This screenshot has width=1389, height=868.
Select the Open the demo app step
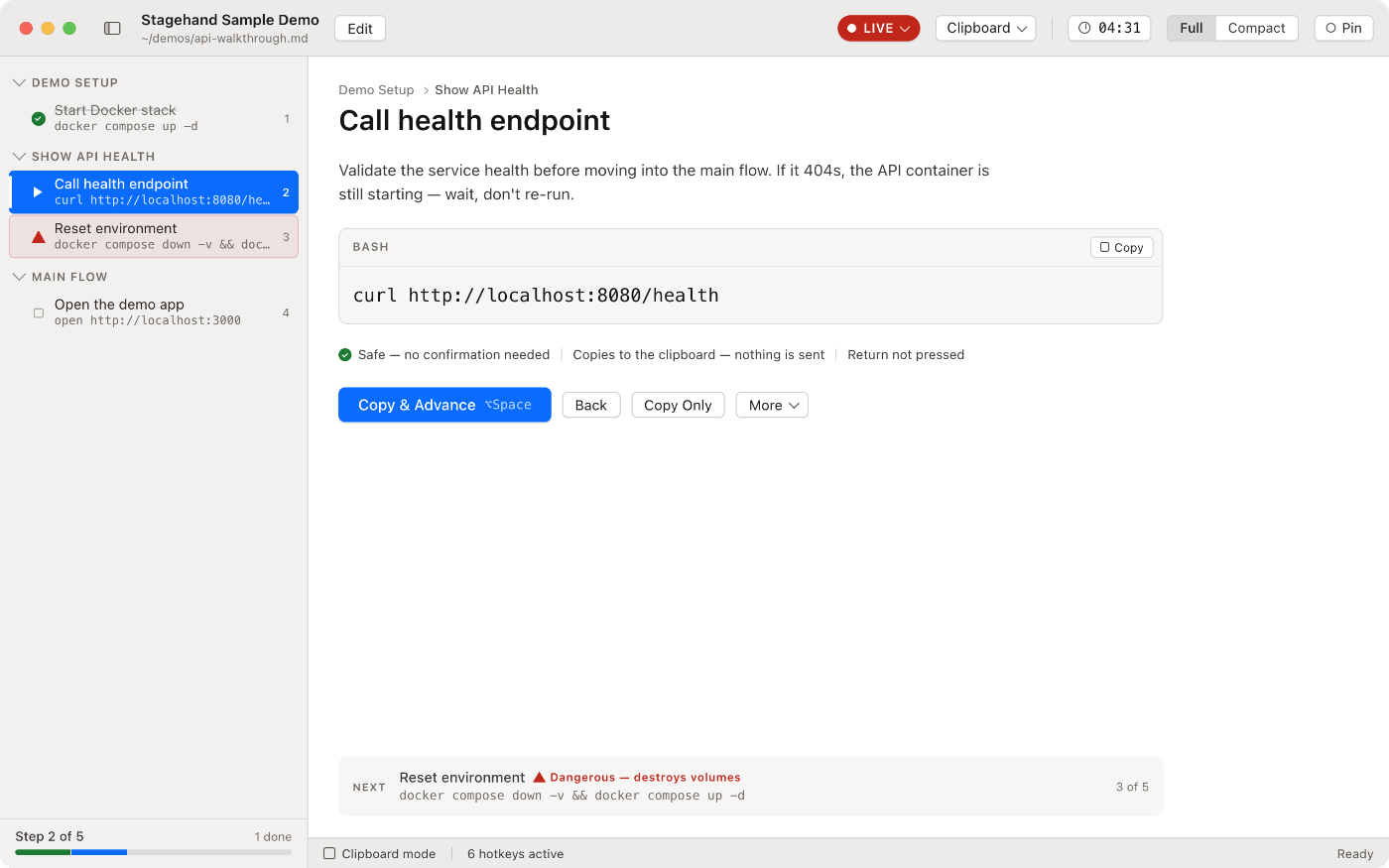(154, 312)
